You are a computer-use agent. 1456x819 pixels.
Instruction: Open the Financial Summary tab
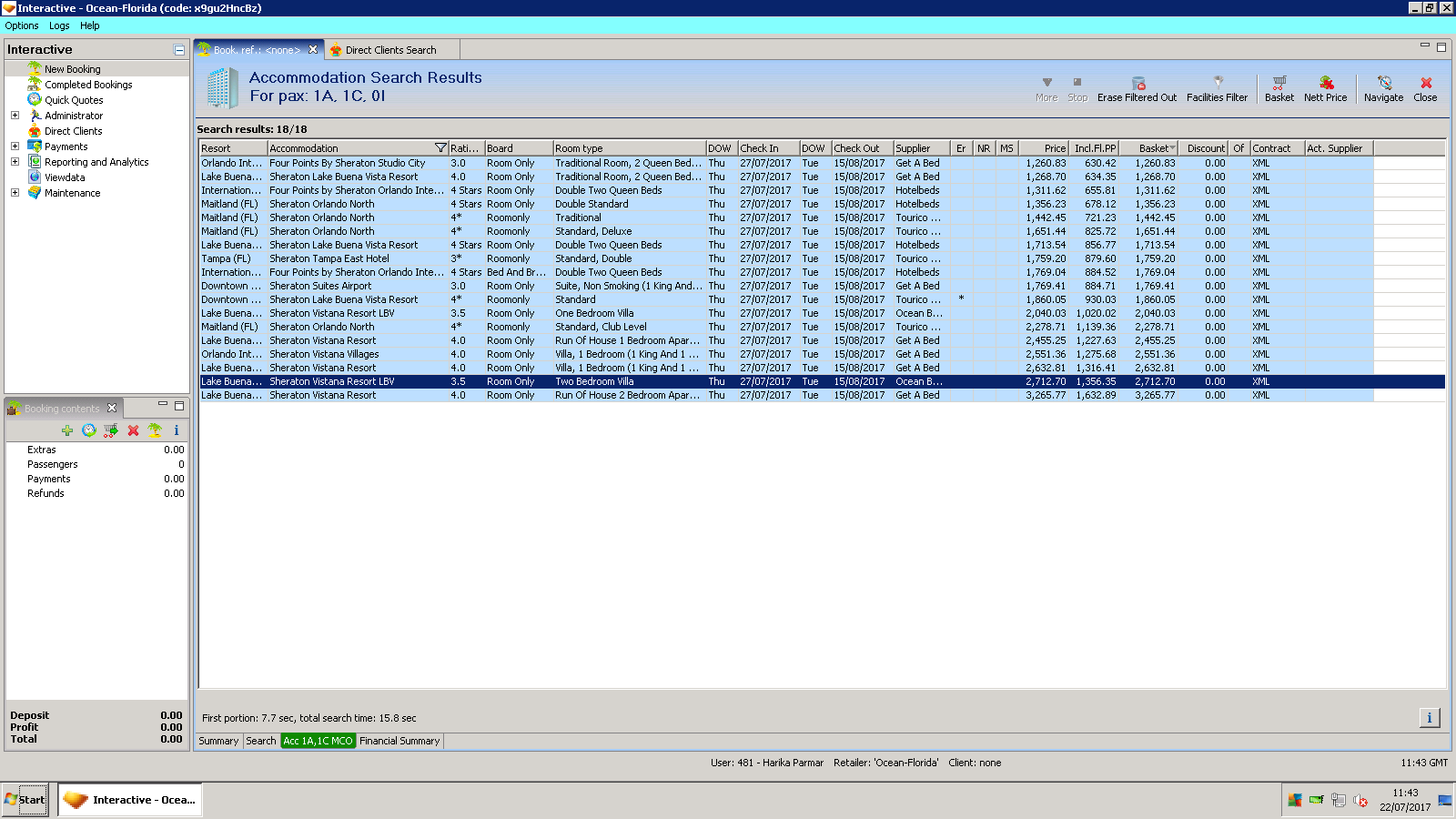(x=399, y=741)
